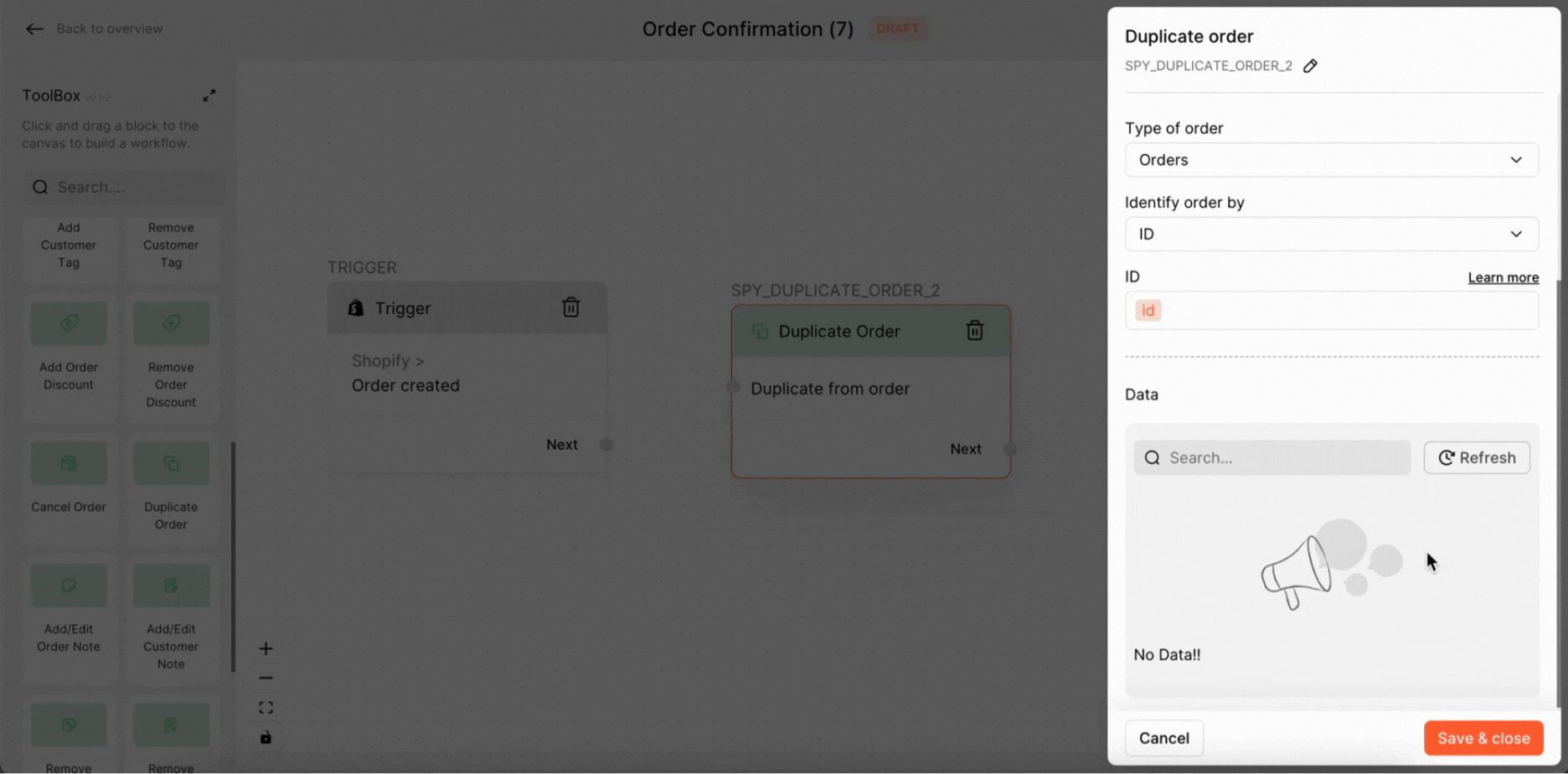Open the Back to overview link
Screen dimensions: 1568x774
click(109, 28)
